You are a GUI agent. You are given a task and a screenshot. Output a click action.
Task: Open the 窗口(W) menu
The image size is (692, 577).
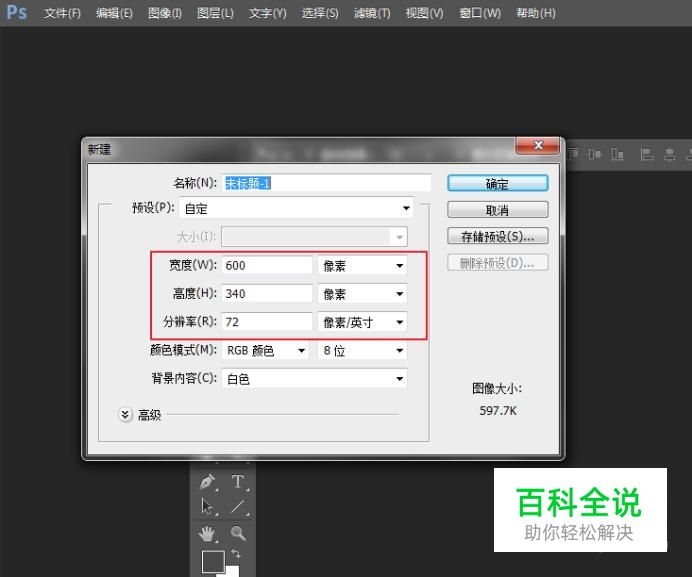[480, 13]
